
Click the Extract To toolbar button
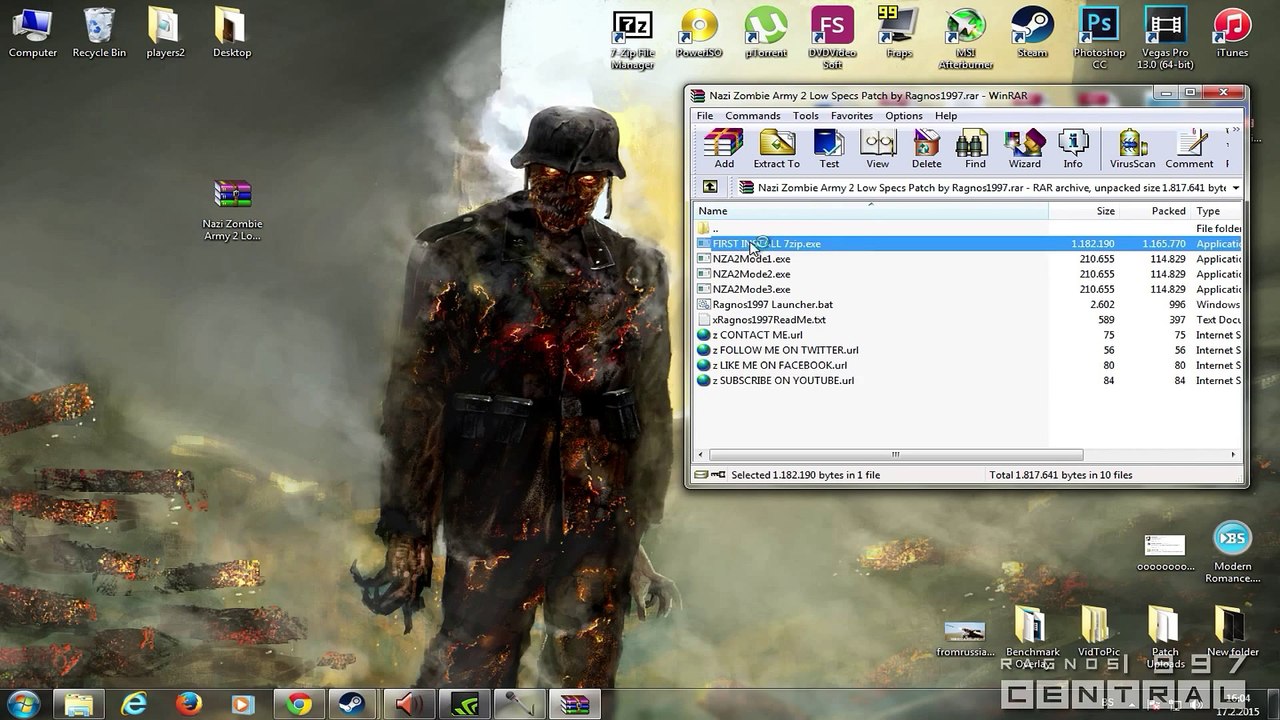click(x=776, y=149)
